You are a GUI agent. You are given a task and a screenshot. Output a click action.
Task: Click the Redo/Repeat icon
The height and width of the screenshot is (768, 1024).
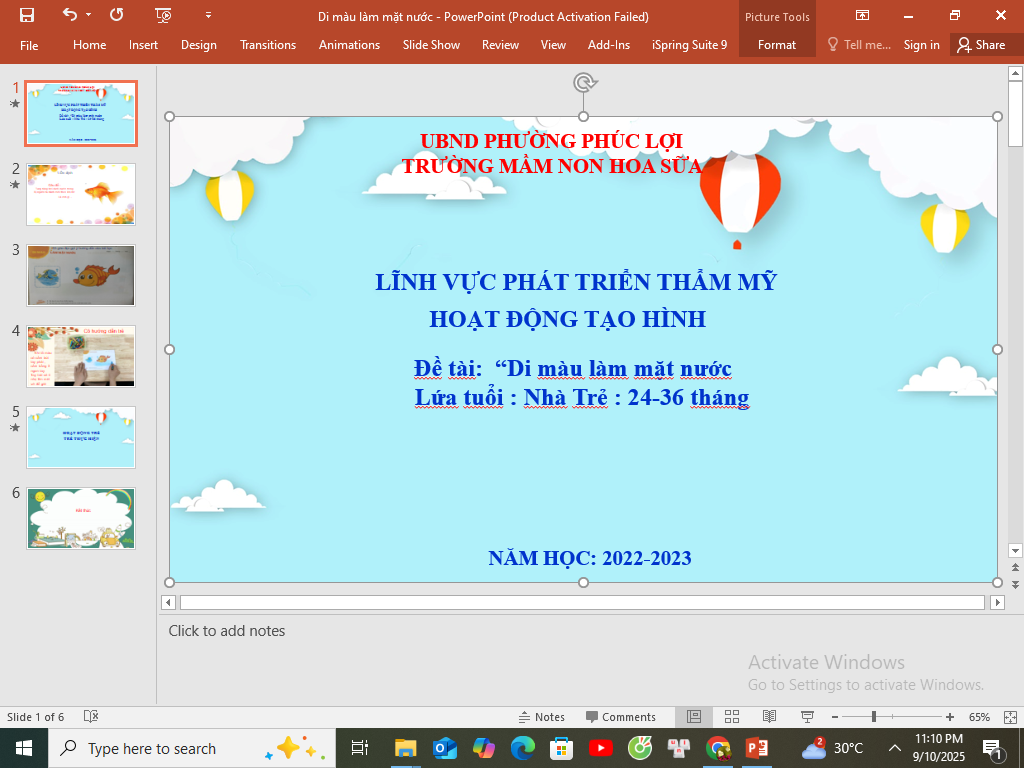click(x=117, y=15)
